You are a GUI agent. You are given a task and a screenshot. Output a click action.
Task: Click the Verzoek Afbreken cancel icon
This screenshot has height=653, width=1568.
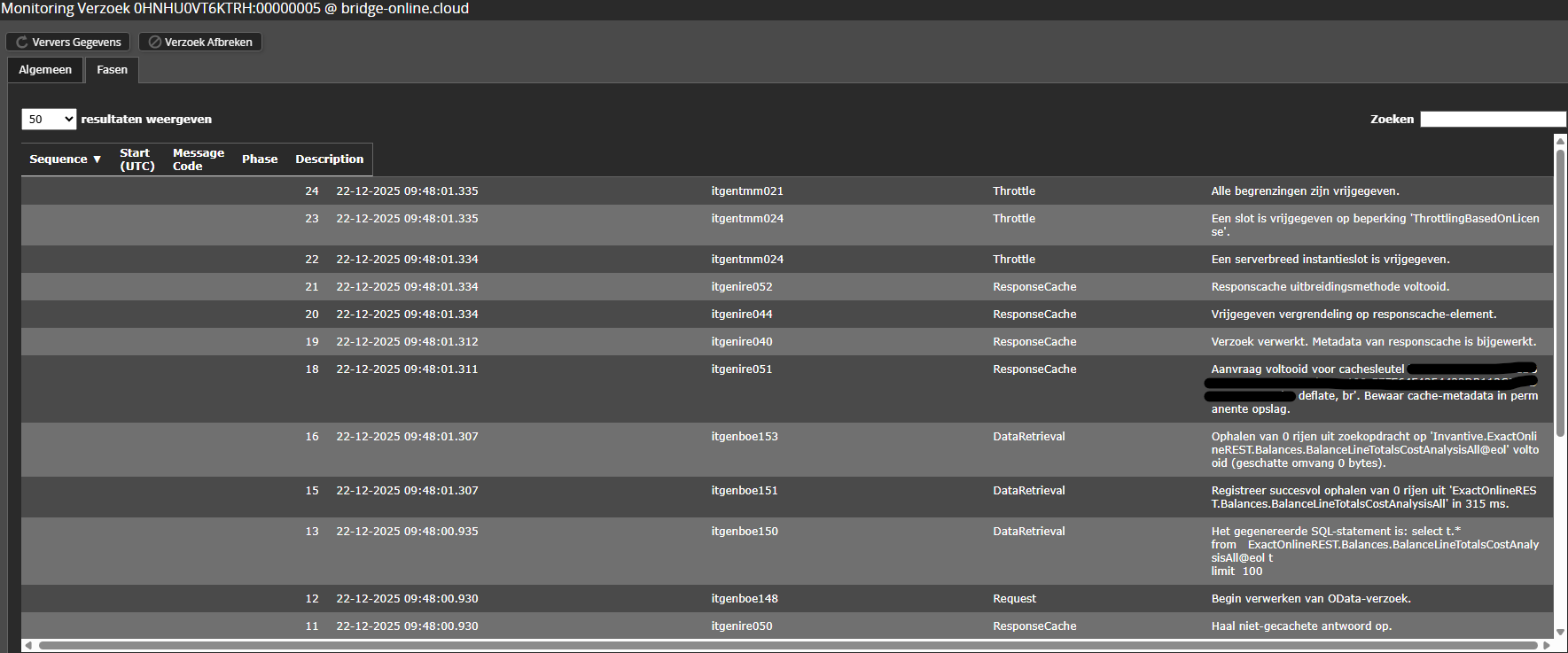(154, 43)
